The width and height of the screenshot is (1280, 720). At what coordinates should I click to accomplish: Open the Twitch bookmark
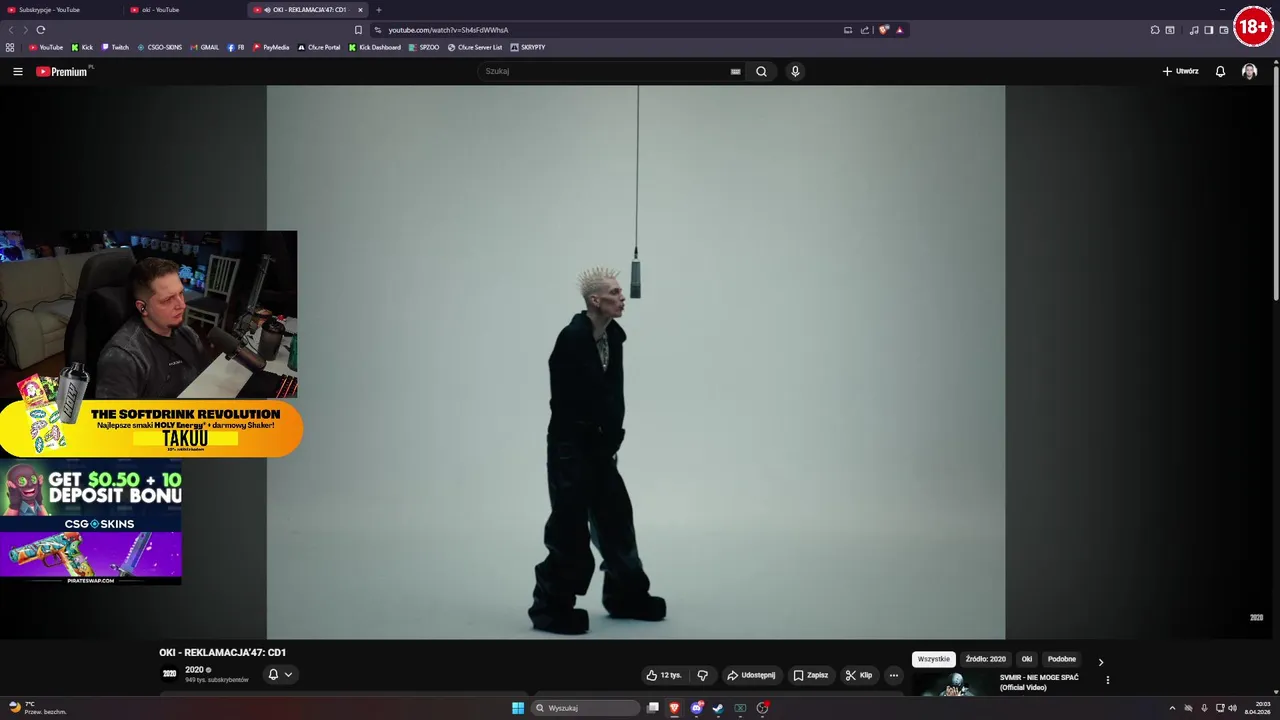[x=115, y=47]
